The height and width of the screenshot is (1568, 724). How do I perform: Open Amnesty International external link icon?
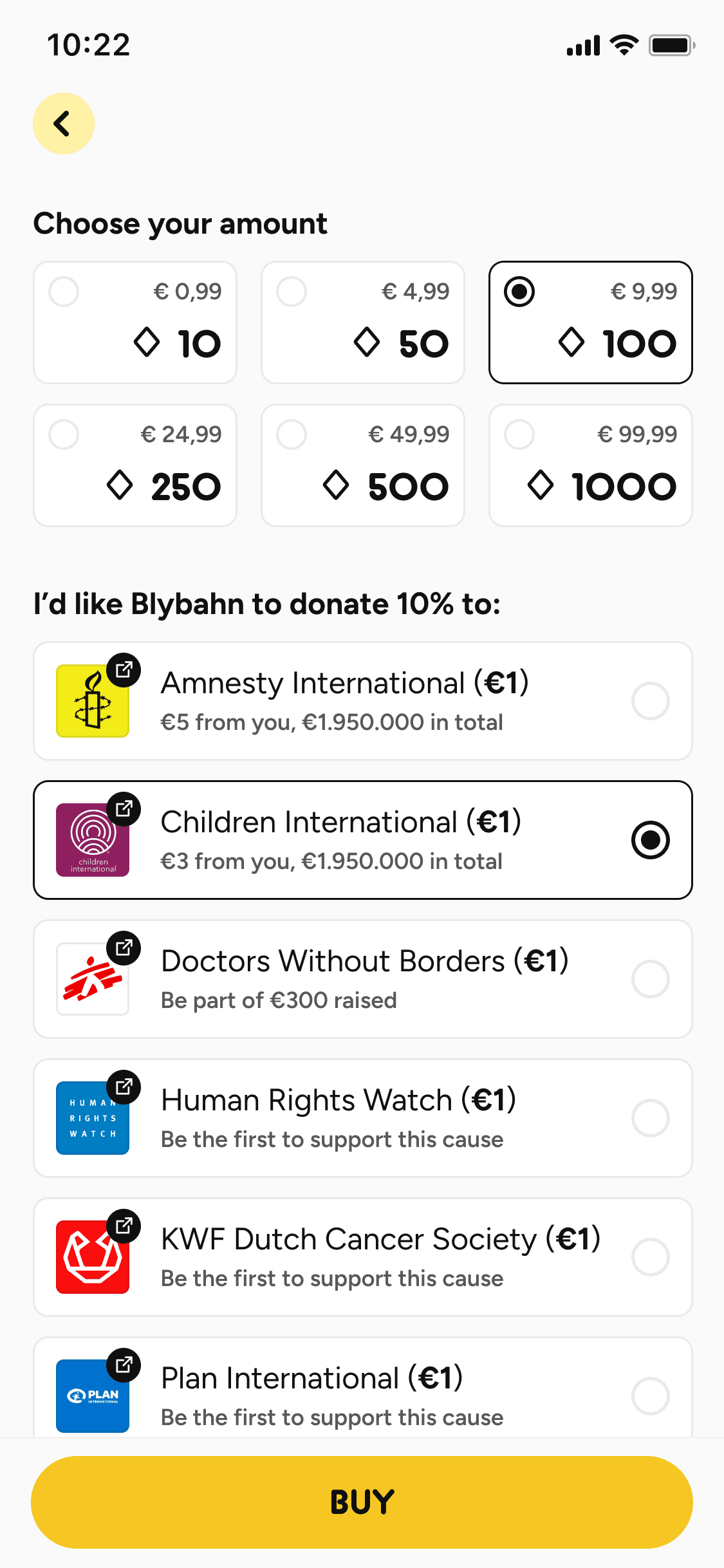click(124, 670)
